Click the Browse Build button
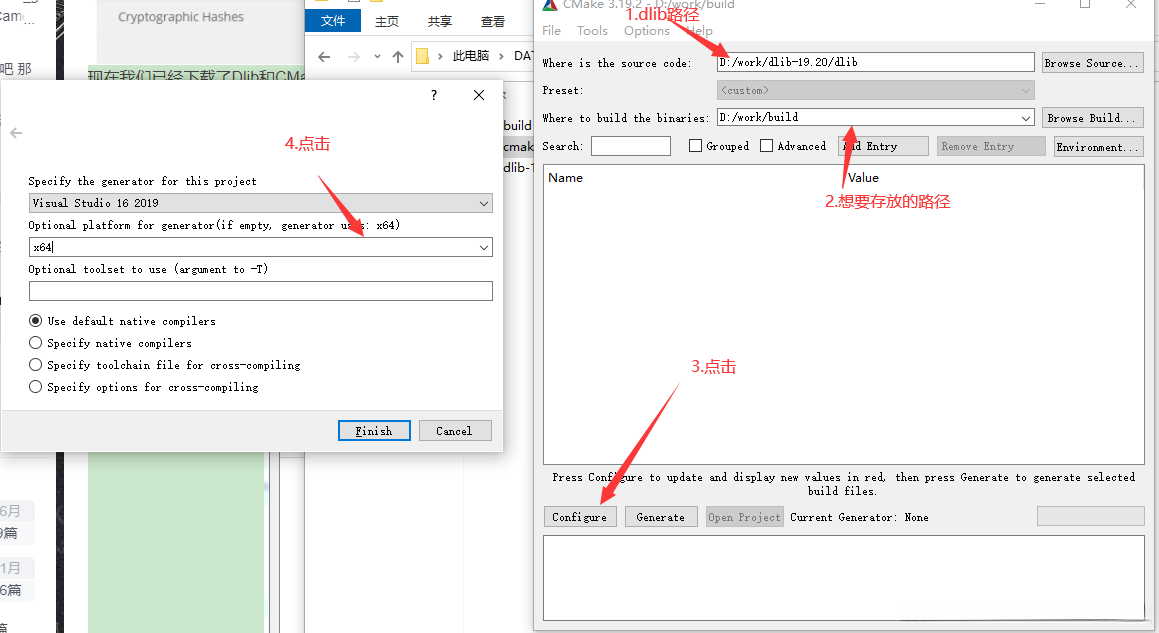Image resolution: width=1159 pixels, height=633 pixels. click(1092, 118)
